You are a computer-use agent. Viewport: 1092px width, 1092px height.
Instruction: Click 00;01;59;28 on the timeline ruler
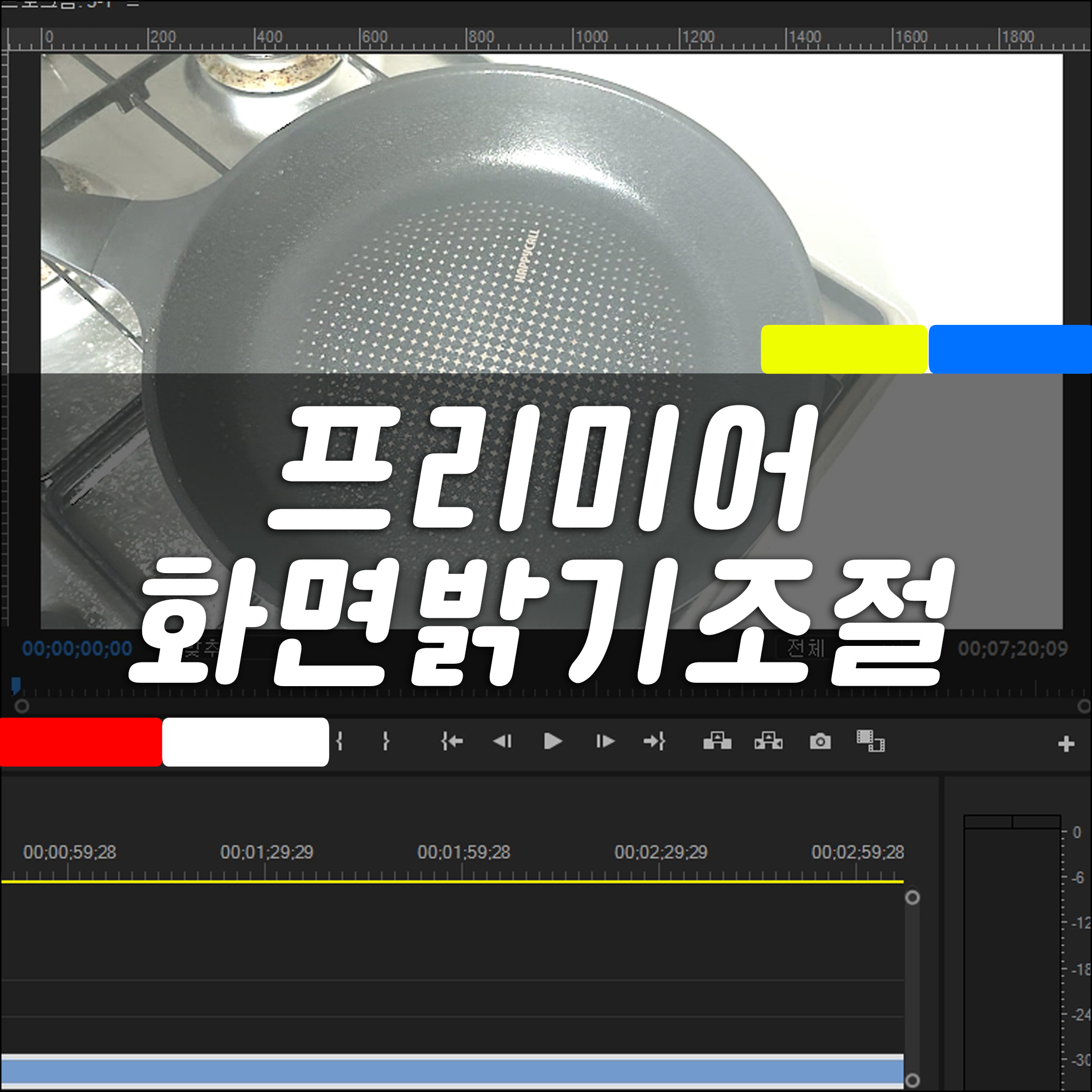tap(464, 852)
